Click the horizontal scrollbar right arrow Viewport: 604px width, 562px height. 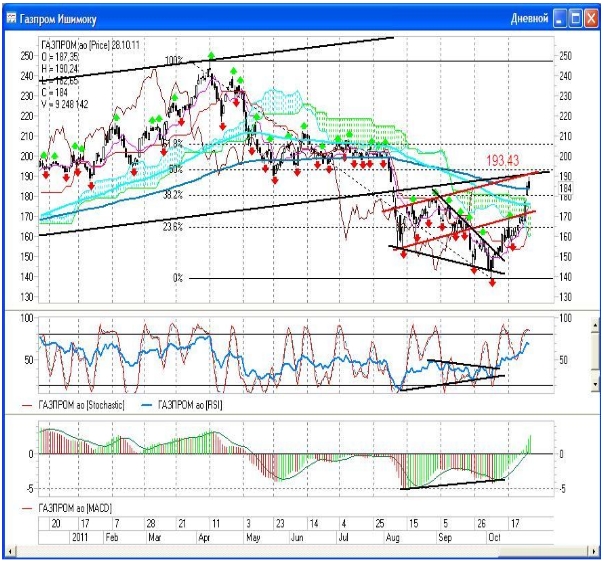click(594, 552)
